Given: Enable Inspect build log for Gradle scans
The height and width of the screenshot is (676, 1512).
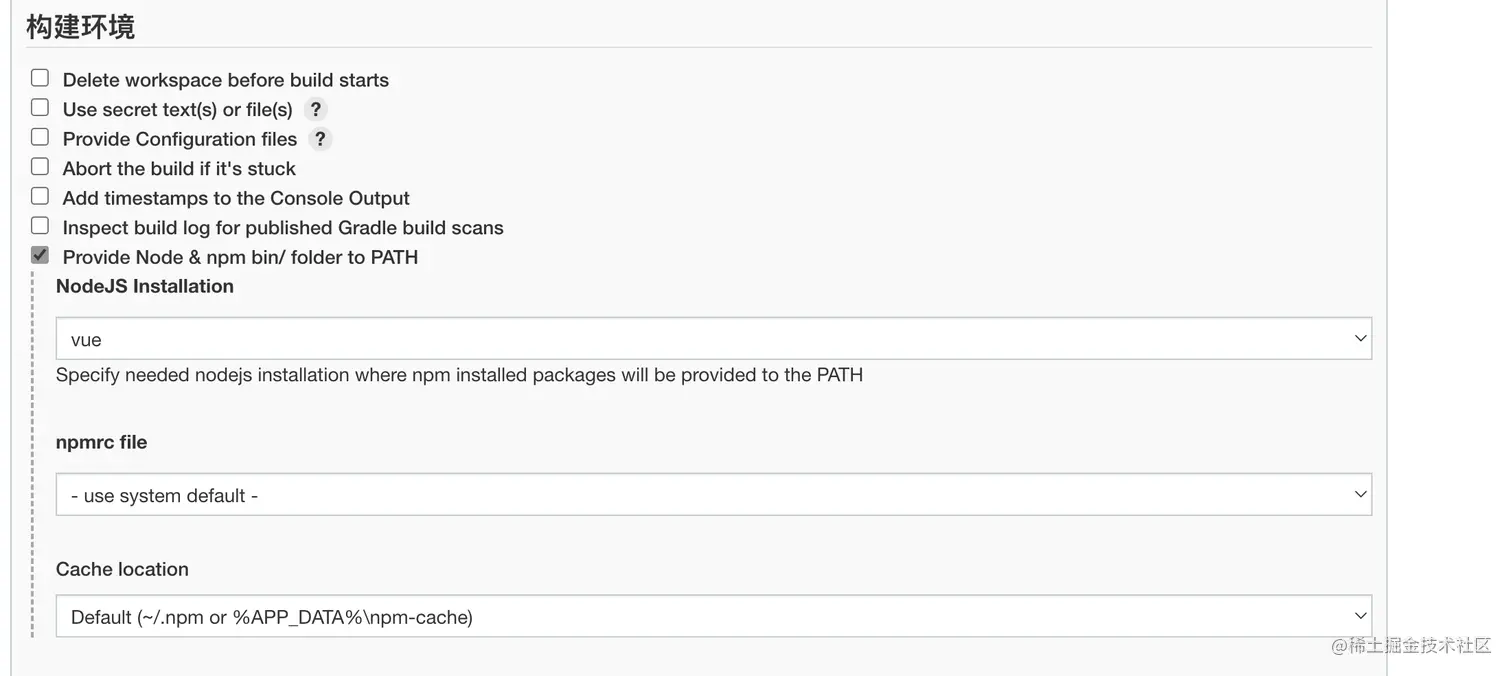Looking at the screenshot, I should pos(40,225).
